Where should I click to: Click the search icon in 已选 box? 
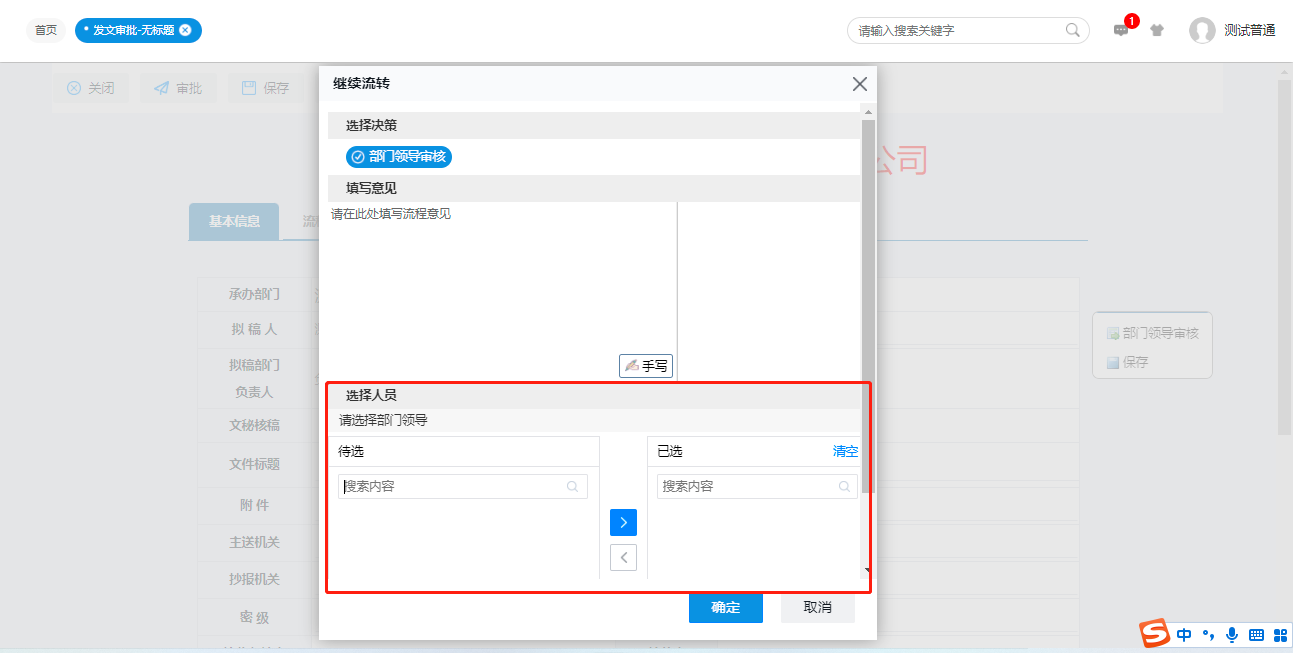point(844,486)
